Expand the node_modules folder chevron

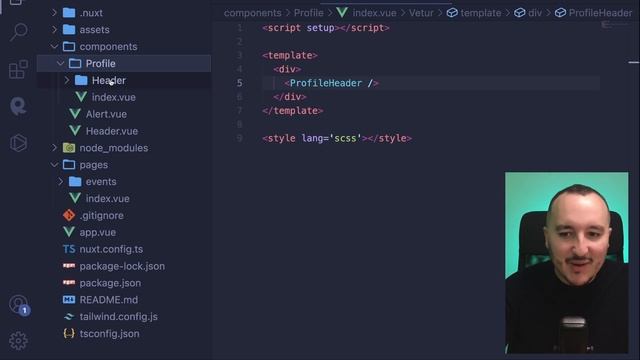click(54, 148)
